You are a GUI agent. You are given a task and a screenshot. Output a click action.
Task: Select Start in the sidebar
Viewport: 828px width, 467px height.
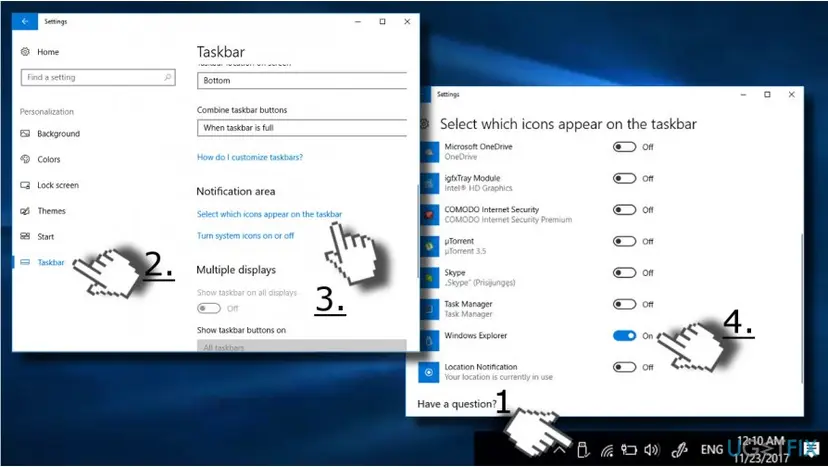pos(45,237)
